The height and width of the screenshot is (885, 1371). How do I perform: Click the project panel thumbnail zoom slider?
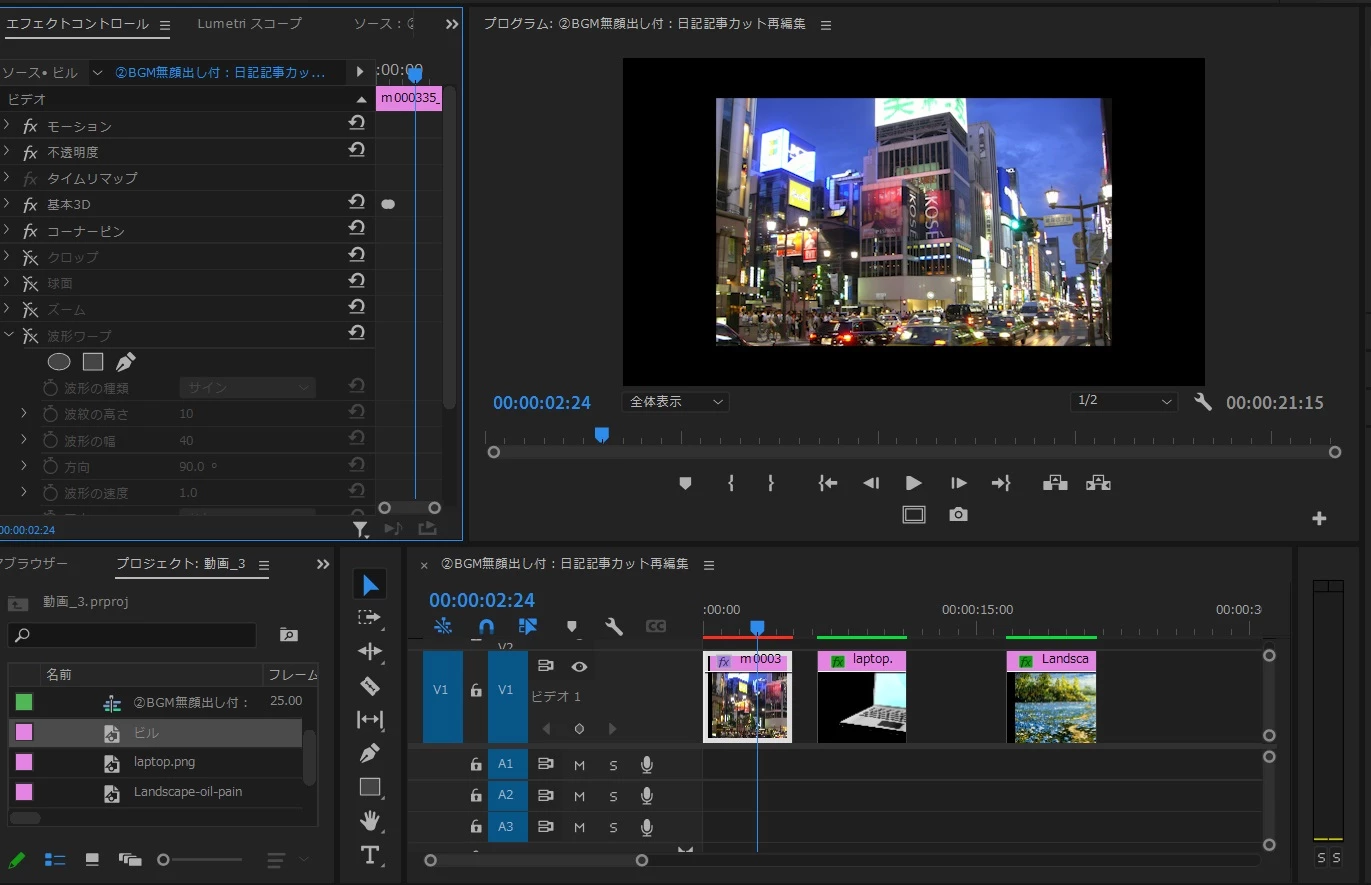tap(164, 860)
